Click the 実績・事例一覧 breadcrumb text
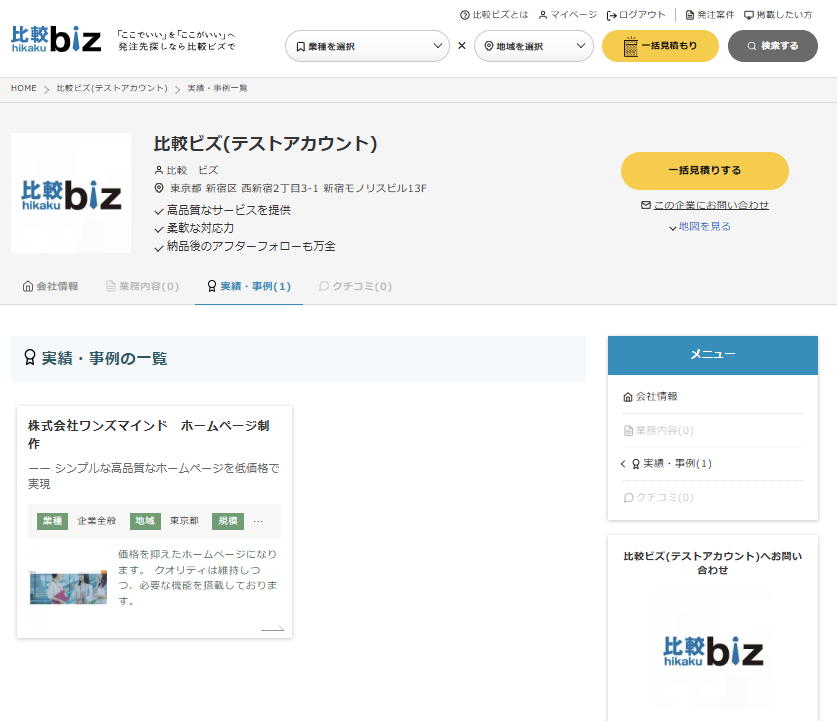 click(217, 88)
